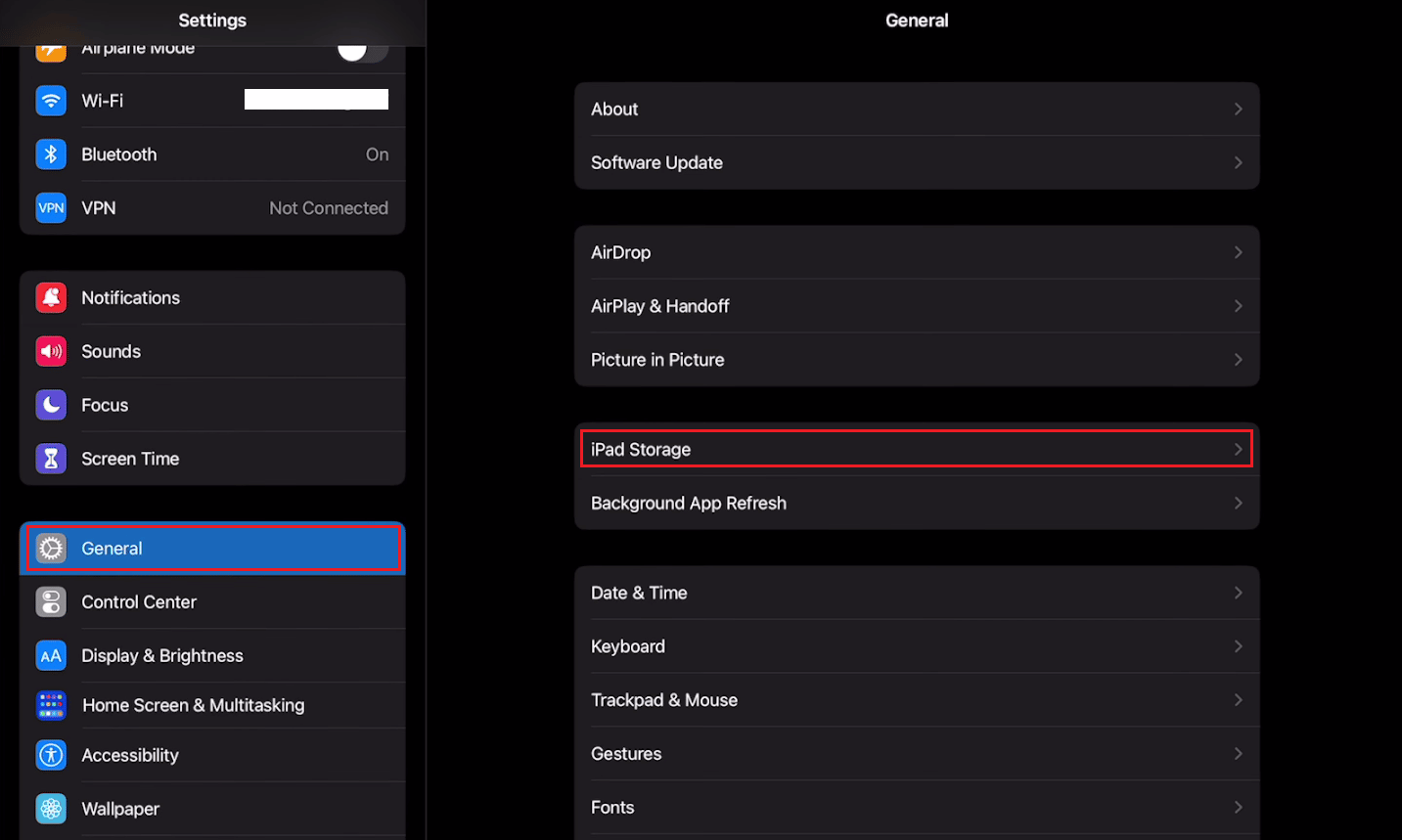Open Background App Refresh label
The image size is (1402, 840).
click(x=689, y=503)
